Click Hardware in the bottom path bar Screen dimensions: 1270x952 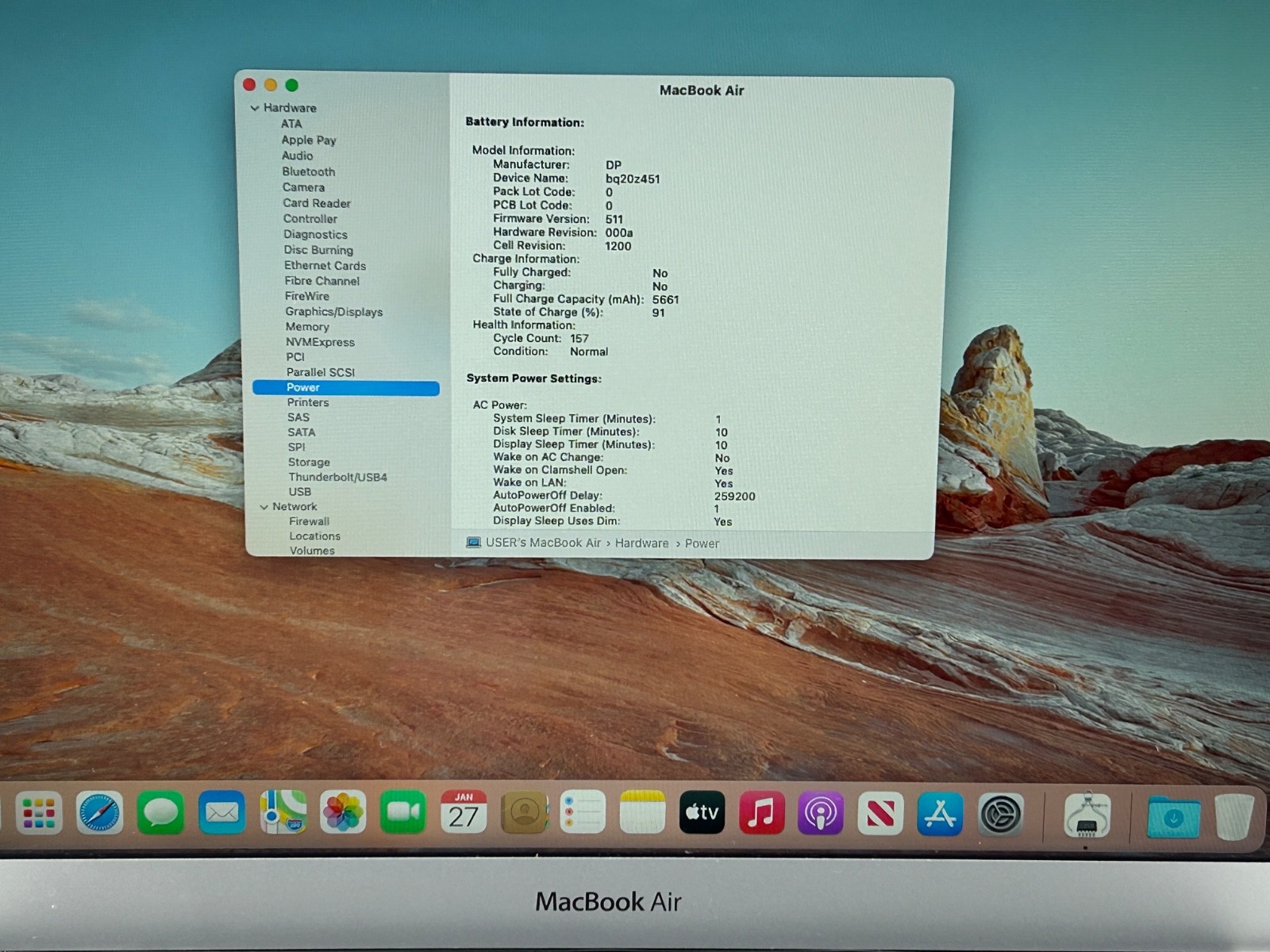pos(641,543)
